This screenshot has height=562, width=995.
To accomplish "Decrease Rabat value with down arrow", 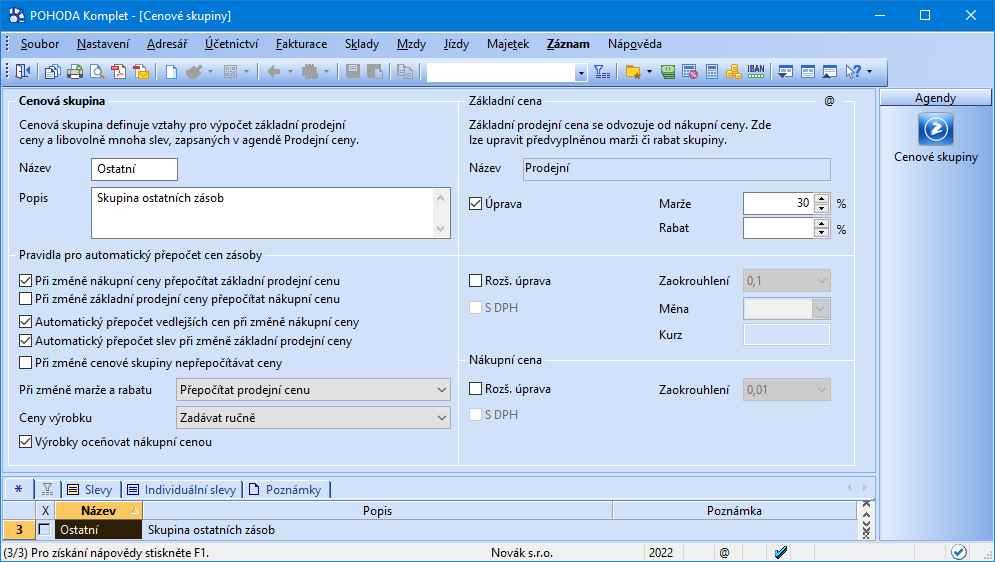I will point(822,233).
